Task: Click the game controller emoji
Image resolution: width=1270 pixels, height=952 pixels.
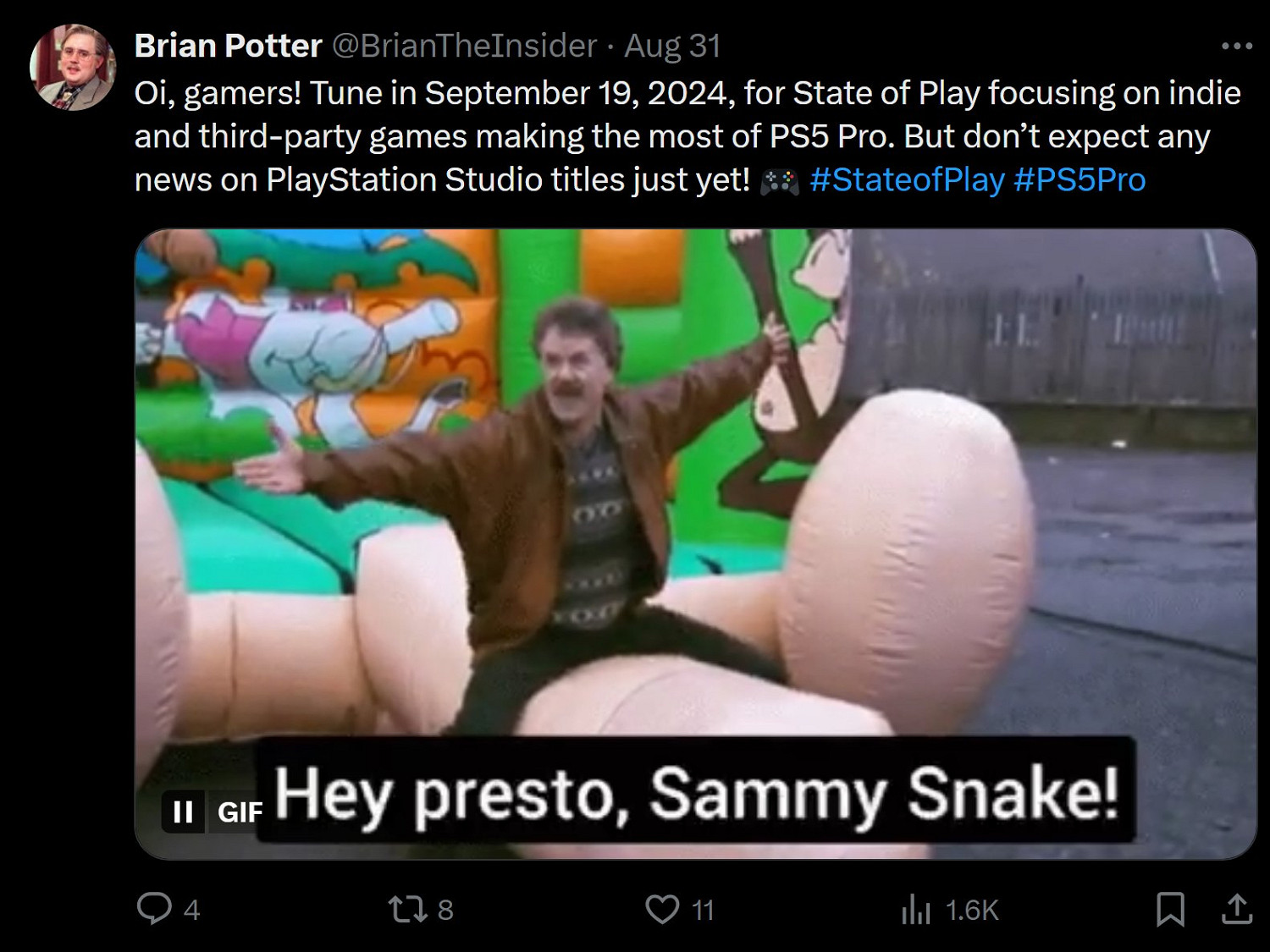Action: point(780,181)
